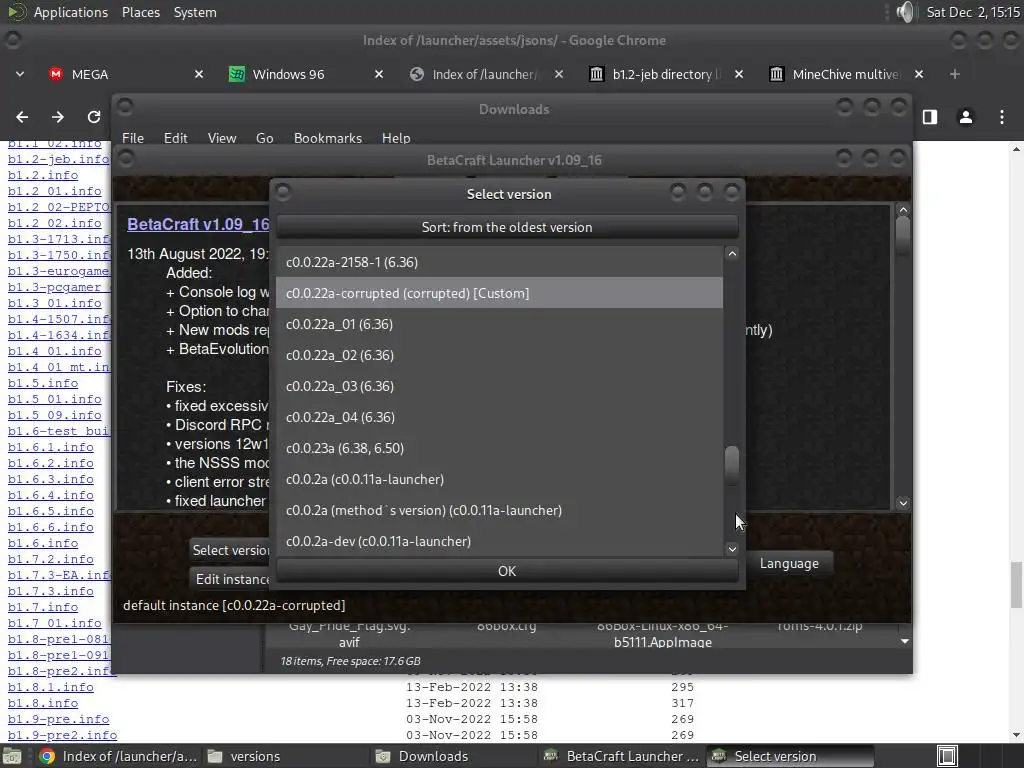The image size is (1024, 768).
Task: Open BetaCraft v1.09_16 changelog link
Action: tap(198, 224)
